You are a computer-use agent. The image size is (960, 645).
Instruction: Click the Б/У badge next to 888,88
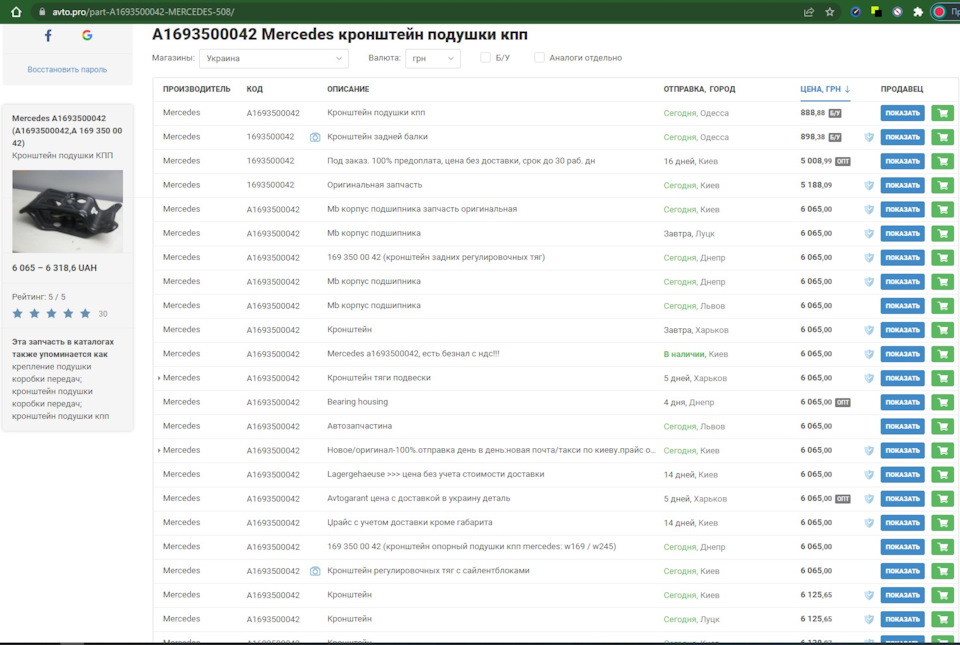[834, 113]
